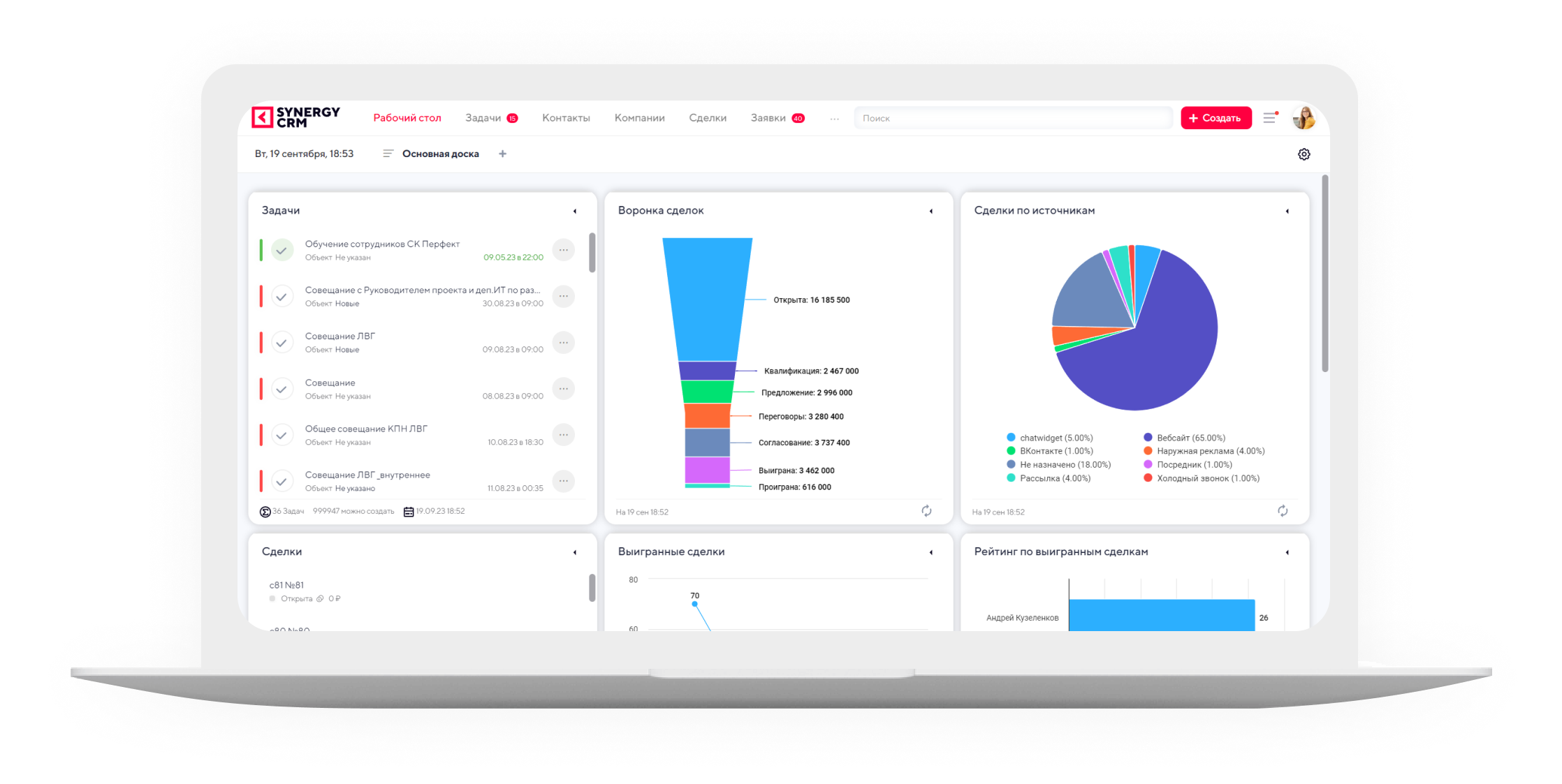Collapse the Задачи widget arrow
This screenshot has width=1562, height=784.
(575, 211)
